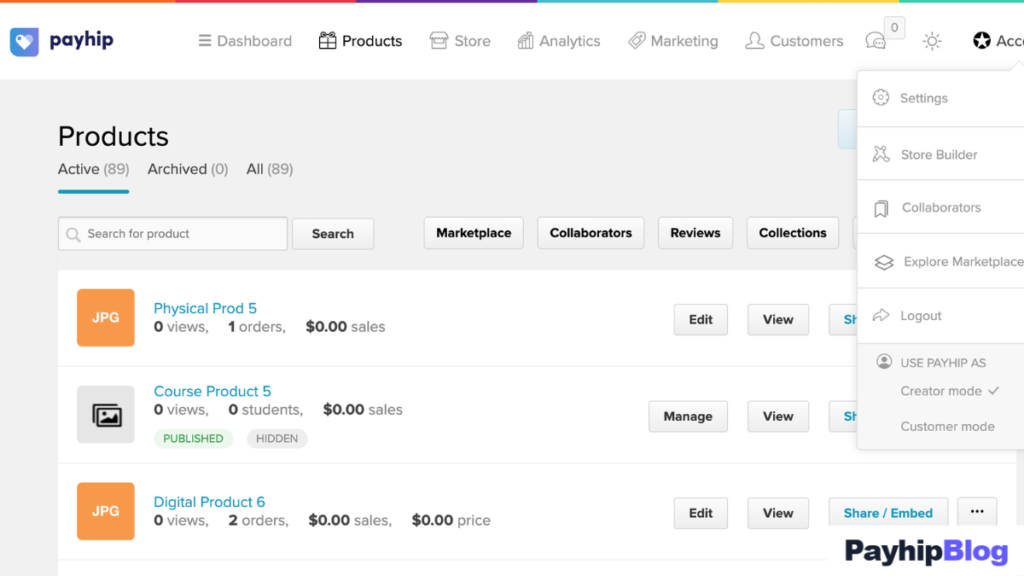Click the Logout arrow icon
1024x576 pixels.
(x=881, y=315)
